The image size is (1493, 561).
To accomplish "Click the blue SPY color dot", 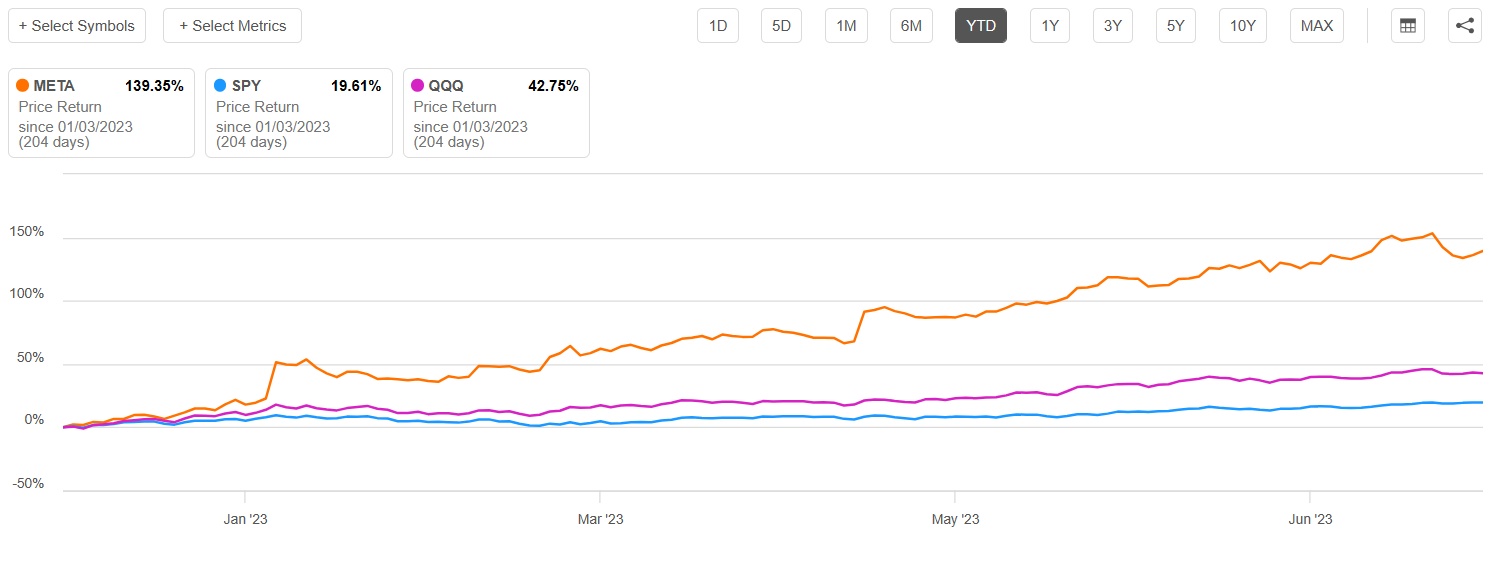I will click(220, 86).
